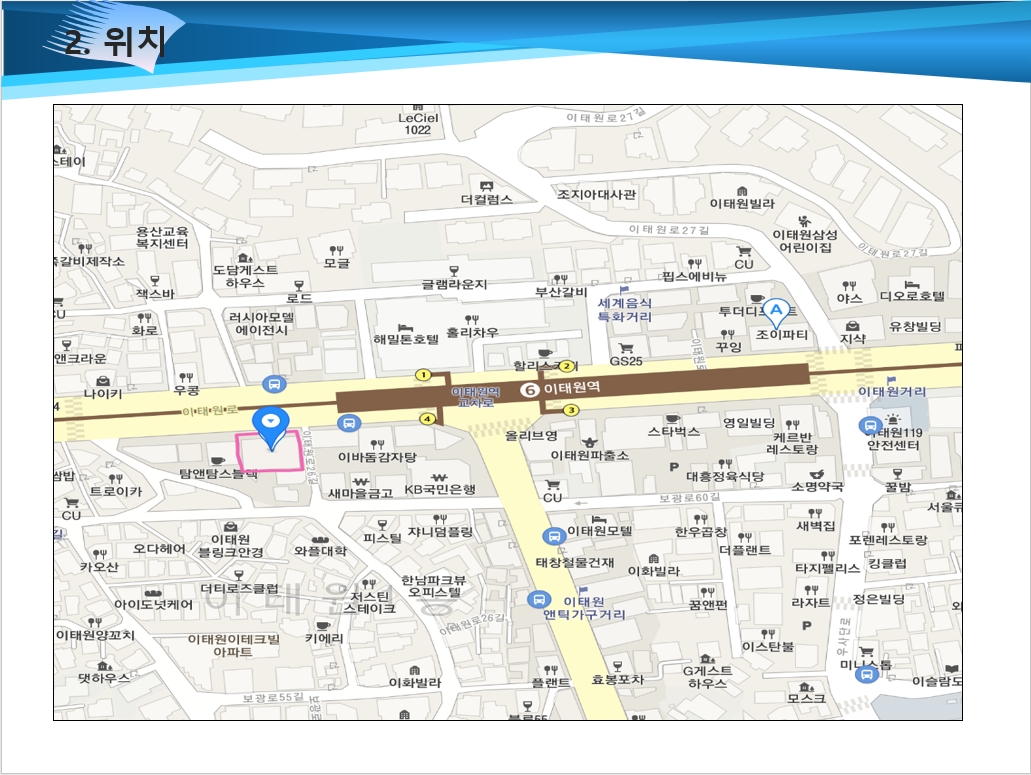This screenshot has height=775, width=1031.
Task: Click the bed icon above 이태원모텔
Action: 598,519
